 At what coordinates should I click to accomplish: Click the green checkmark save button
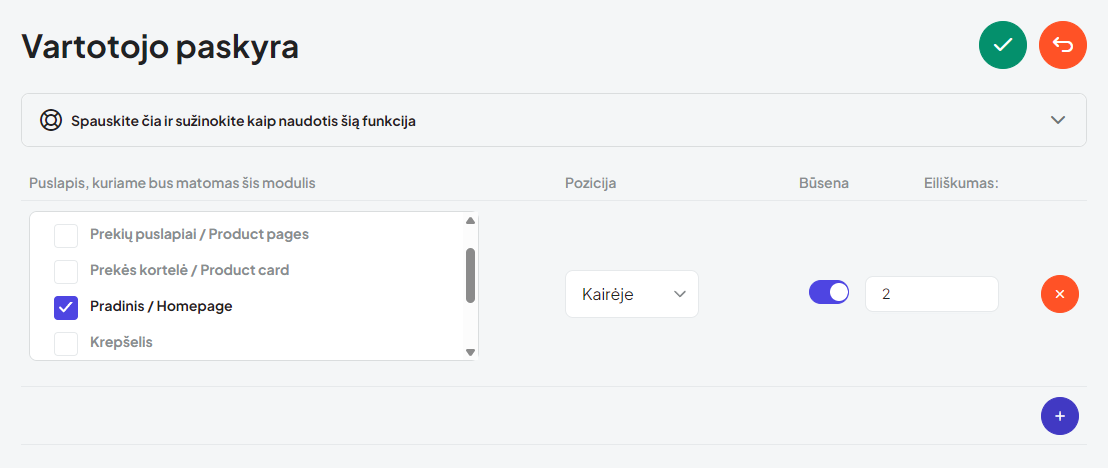coord(1002,45)
